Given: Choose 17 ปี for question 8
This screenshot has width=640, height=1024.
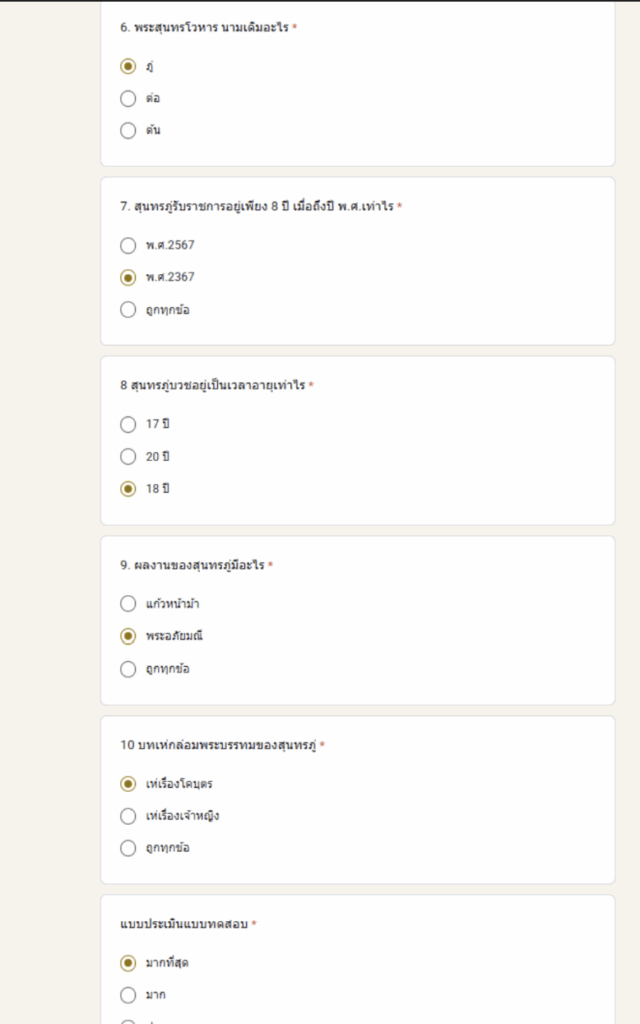Looking at the screenshot, I should coord(128,424).
